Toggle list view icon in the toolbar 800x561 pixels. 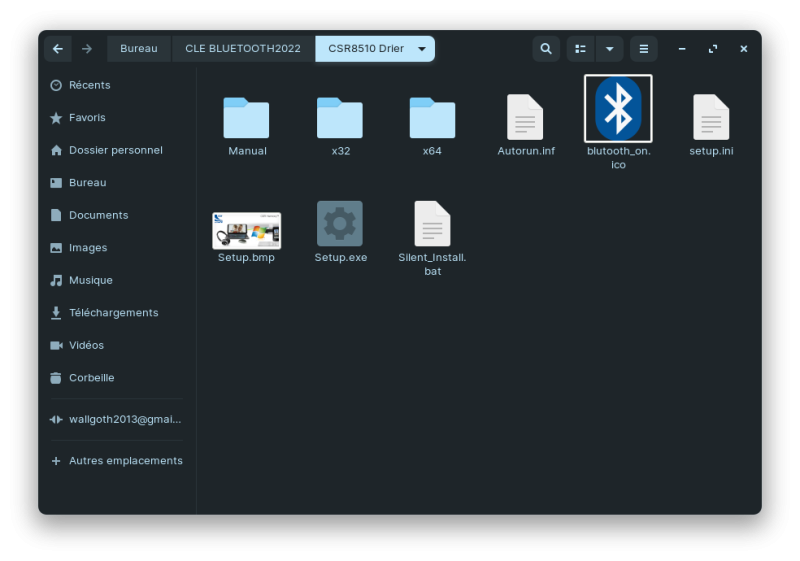coord(580,49)
